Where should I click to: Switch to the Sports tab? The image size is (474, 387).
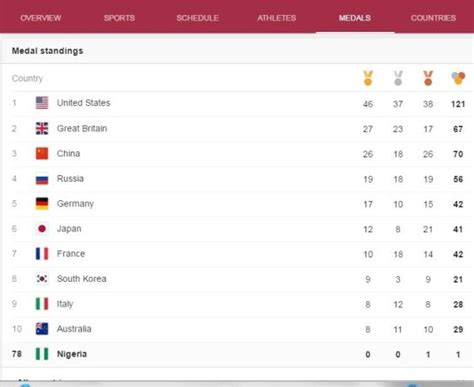point(119,18)
